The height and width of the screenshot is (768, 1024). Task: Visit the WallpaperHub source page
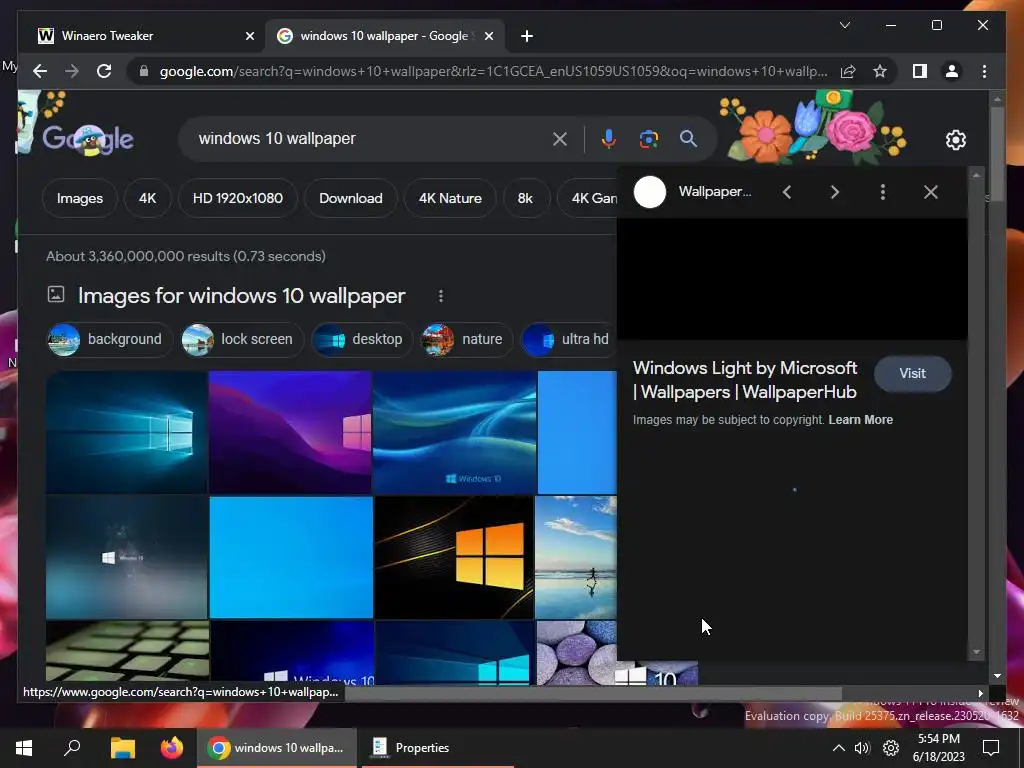point(912,374)
